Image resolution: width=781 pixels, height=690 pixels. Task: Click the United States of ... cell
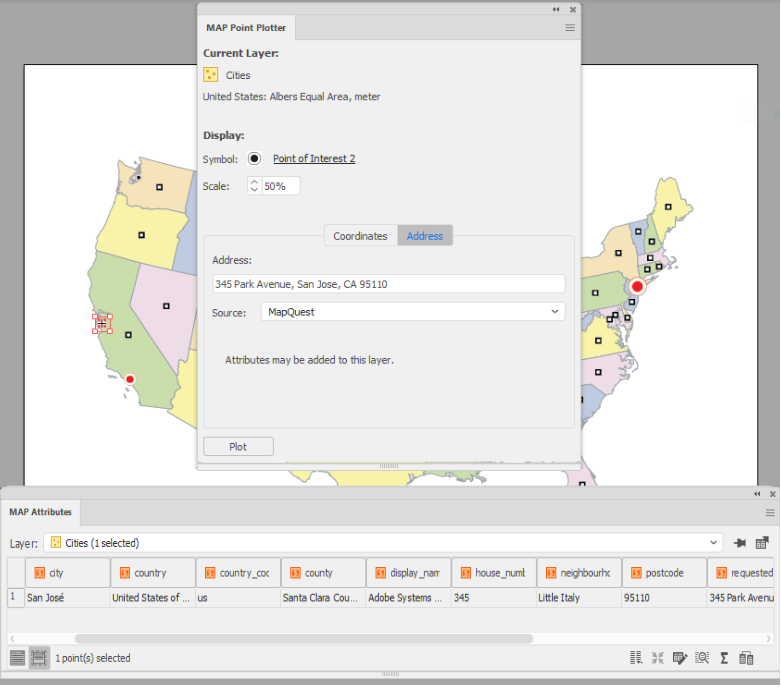pyautogui.click(x=153, y=597)
